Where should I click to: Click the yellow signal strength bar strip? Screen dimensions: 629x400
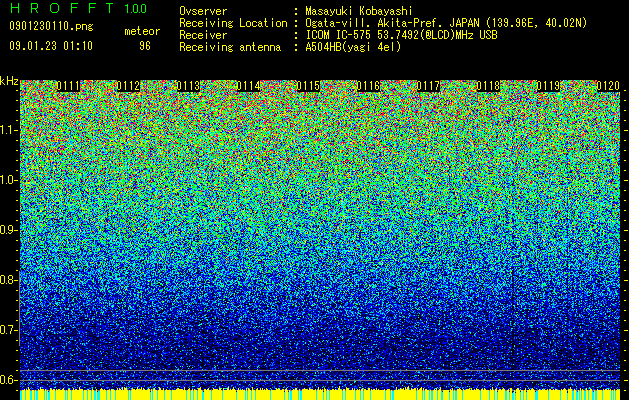320,394
